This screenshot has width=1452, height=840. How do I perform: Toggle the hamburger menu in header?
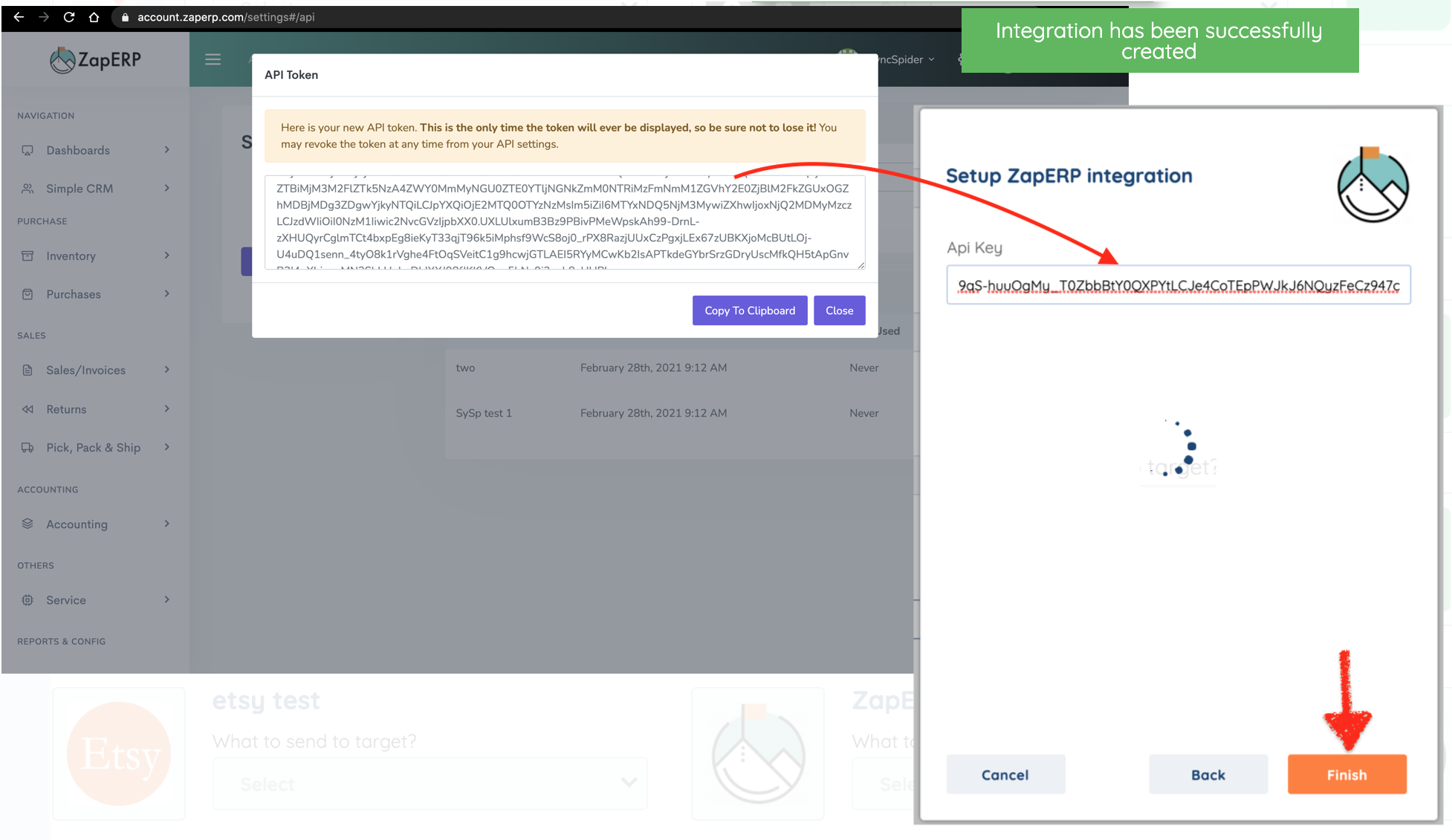(x=213, y=59)
